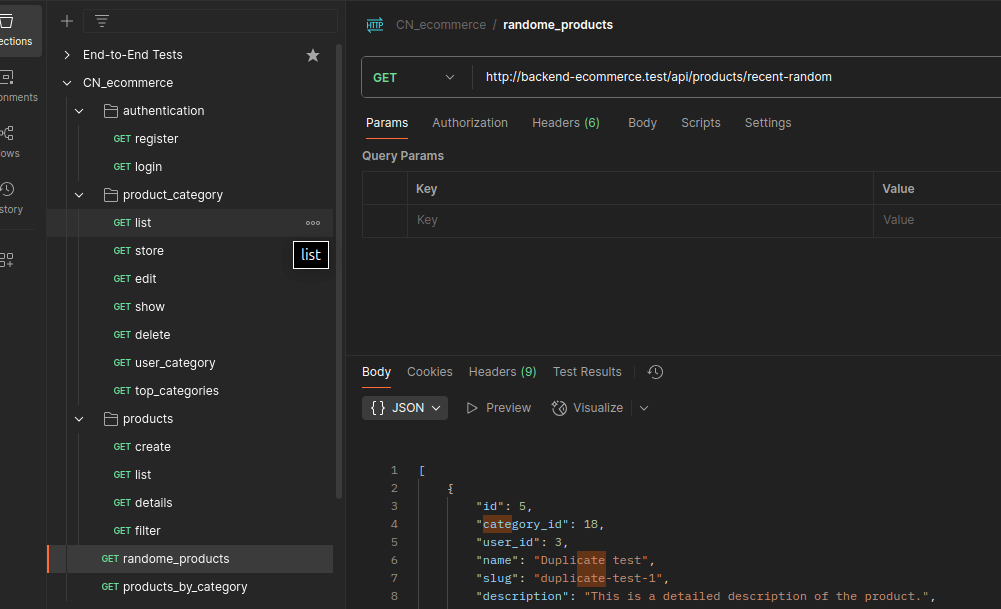The image size is (1001, 609).
Task: Click the "Duplicate test" name value in response
Action: tap(591, 560)
